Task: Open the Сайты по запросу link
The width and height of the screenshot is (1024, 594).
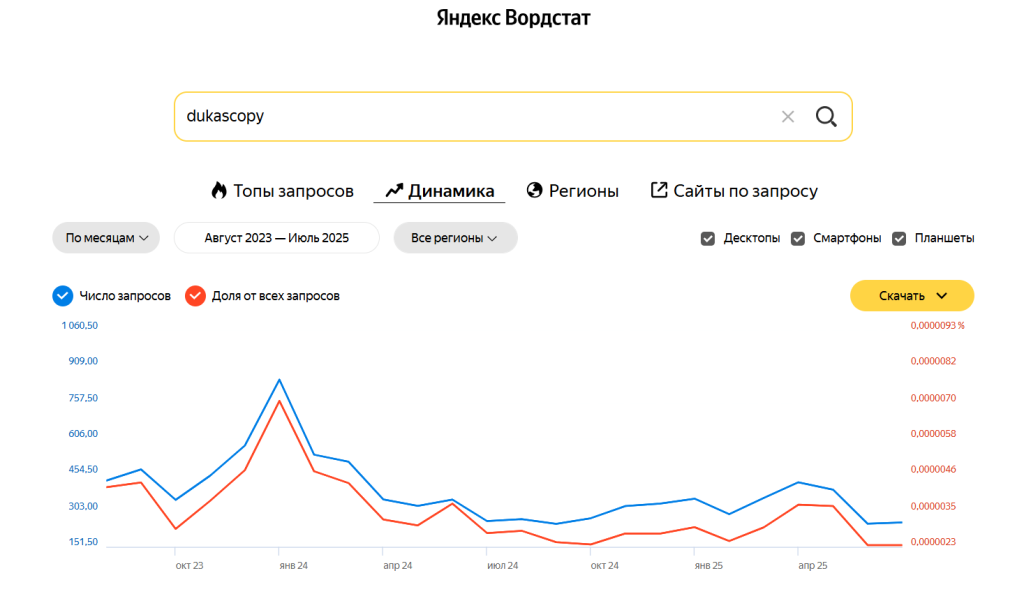Action: [745, 190]
